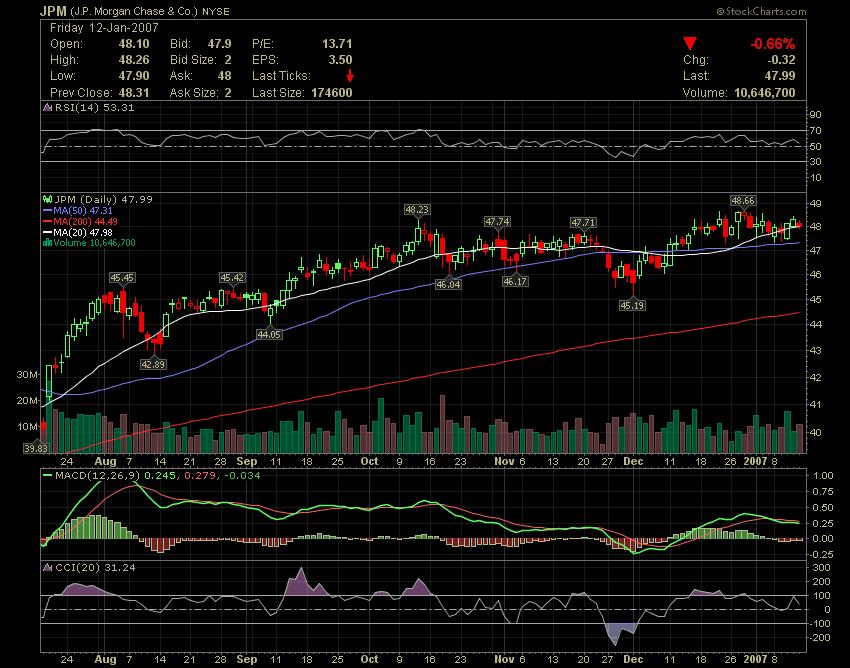850x668 pixels.
Task: Click the 45.19 low price callout
Action: 632,305
